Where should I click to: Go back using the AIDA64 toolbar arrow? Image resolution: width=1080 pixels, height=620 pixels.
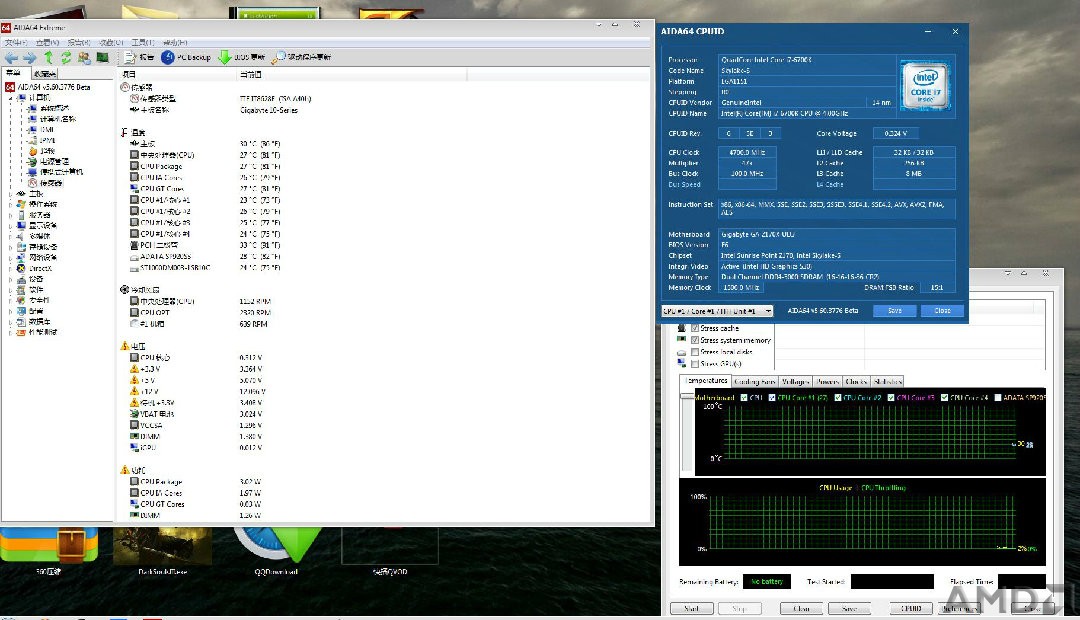pos(12,58)
